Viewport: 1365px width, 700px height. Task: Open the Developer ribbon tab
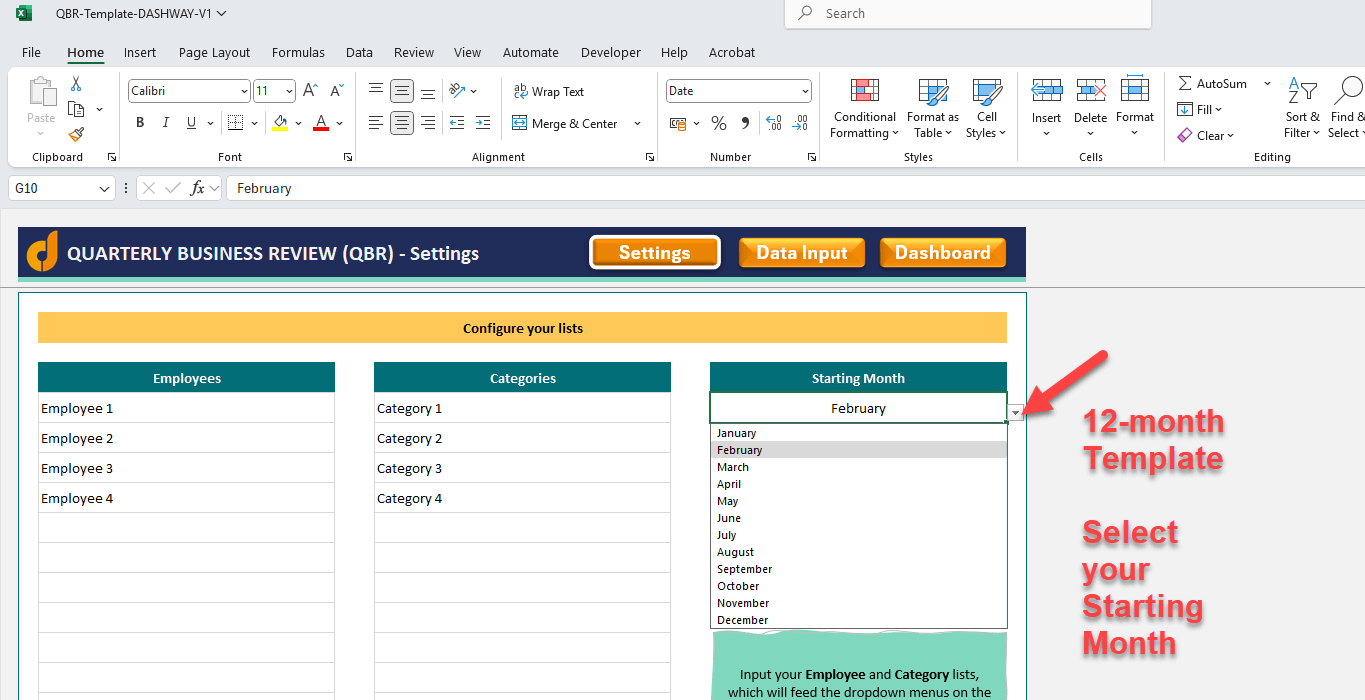[610, 52]
